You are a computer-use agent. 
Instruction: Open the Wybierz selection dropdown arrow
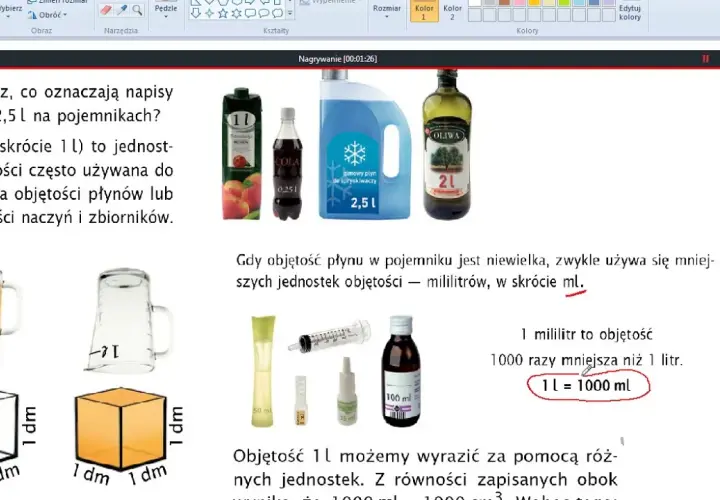tap(8, 17)
